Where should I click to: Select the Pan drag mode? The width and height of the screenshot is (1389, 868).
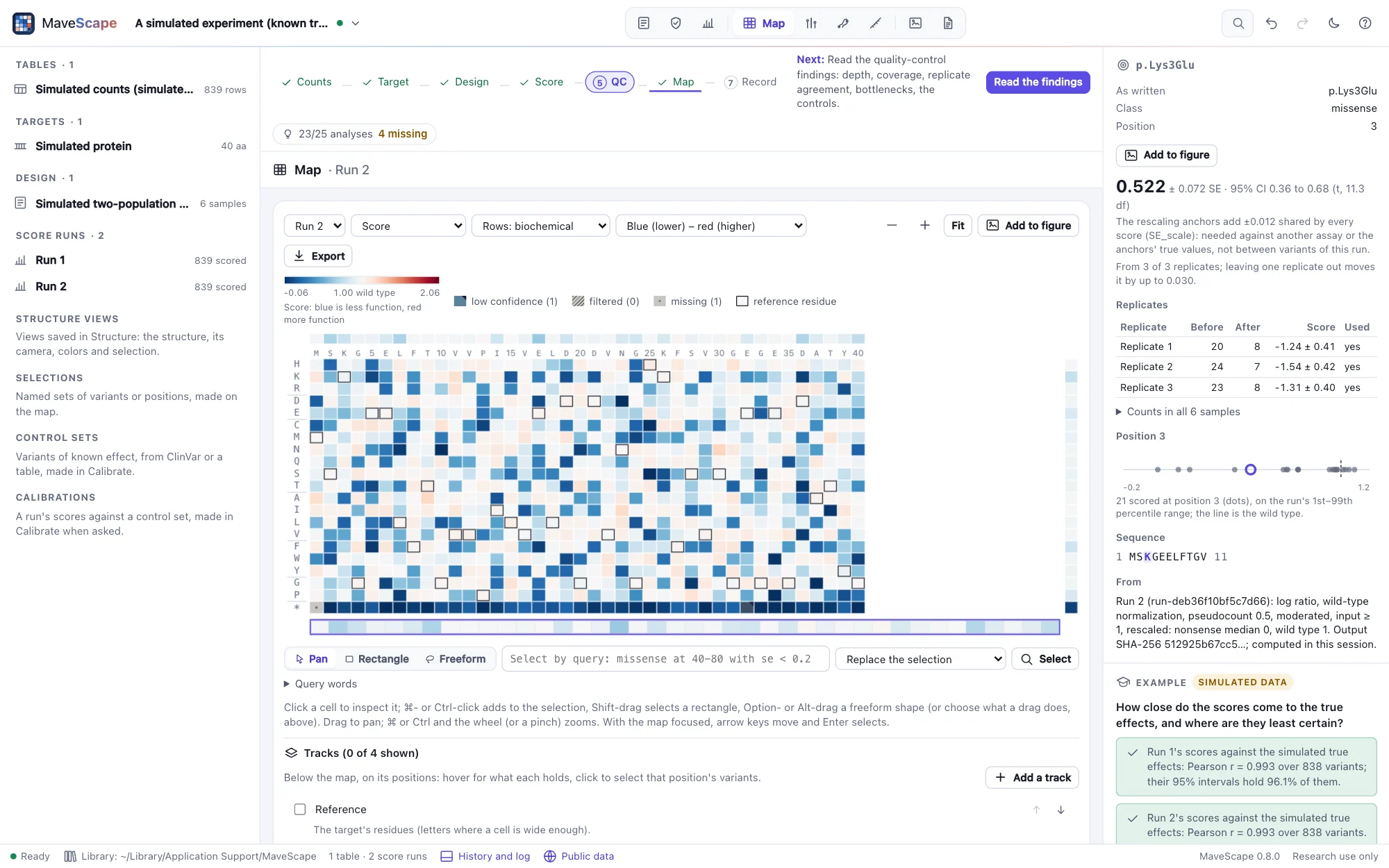coord(311,659)
